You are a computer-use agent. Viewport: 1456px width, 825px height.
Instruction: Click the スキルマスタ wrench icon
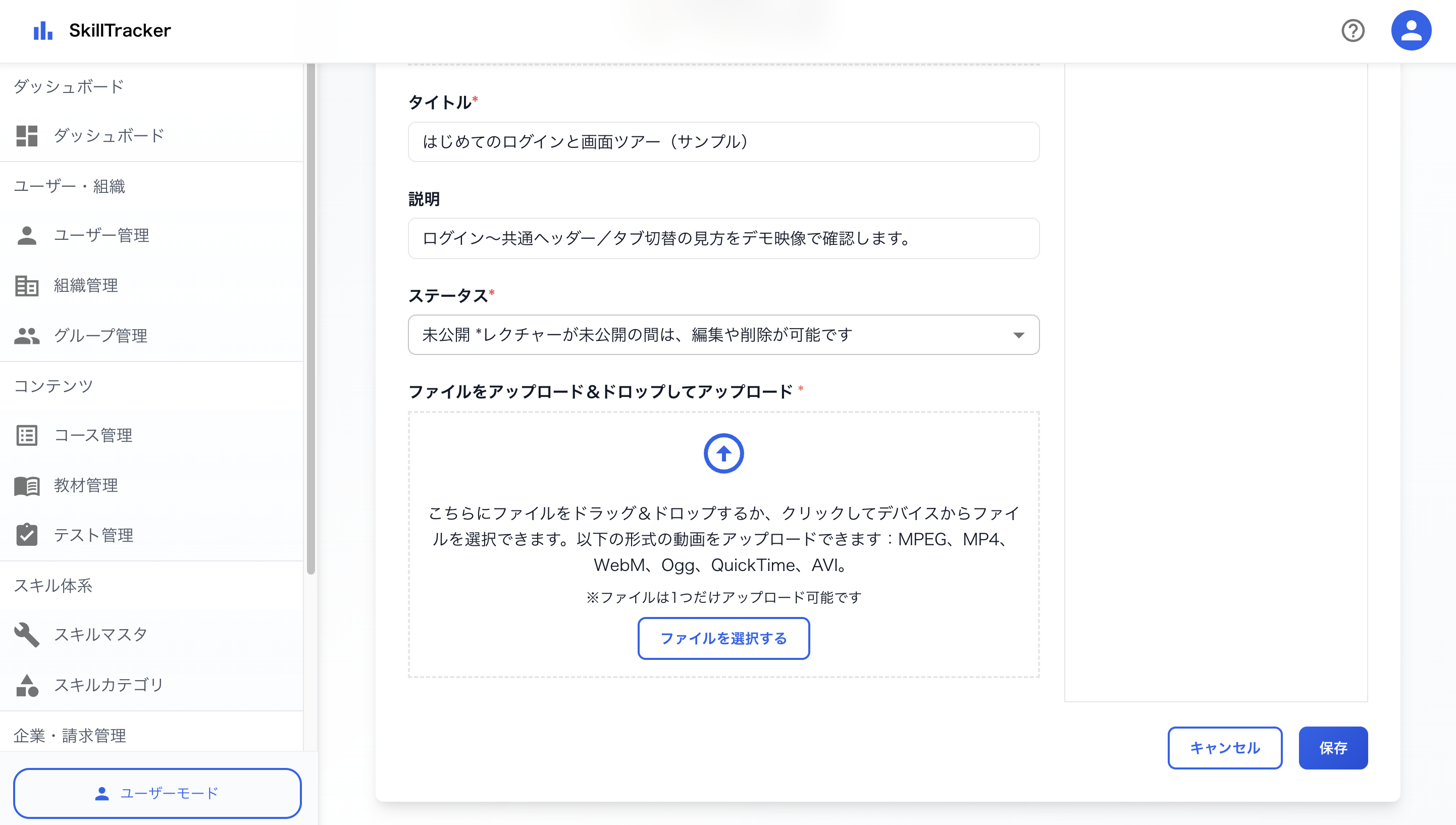tap(27, 635)
